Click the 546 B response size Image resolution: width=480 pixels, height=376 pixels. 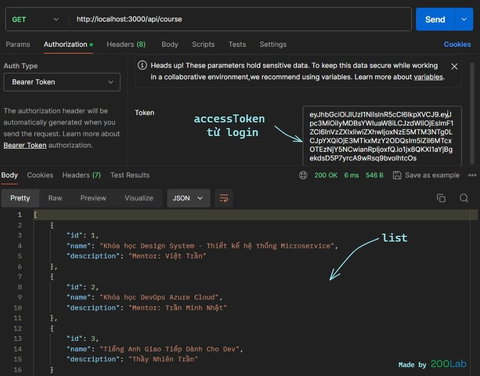(x=374, y=175)
